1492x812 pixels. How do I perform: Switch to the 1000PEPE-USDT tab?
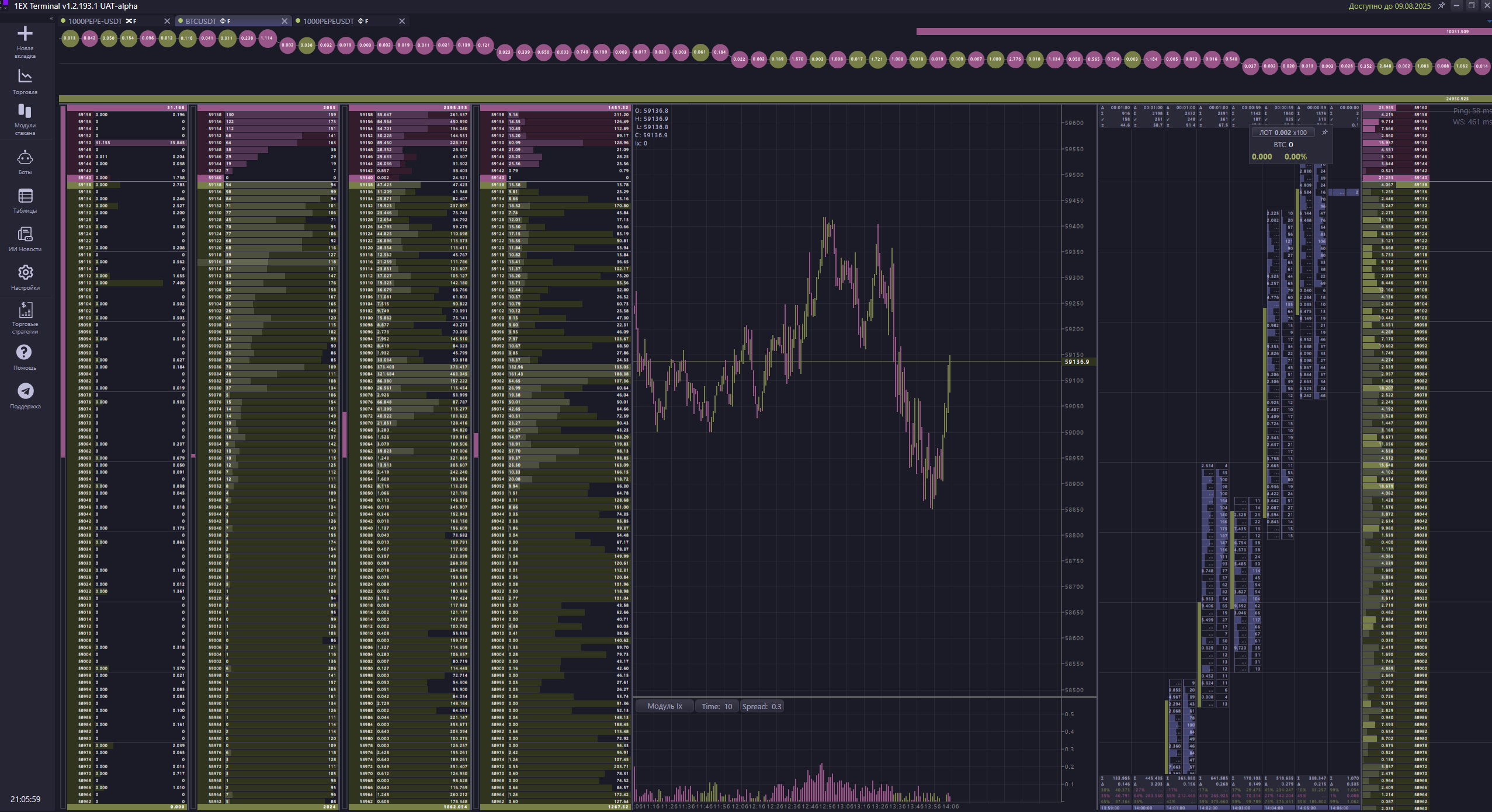pyautogui.click(x=95, y=21)
